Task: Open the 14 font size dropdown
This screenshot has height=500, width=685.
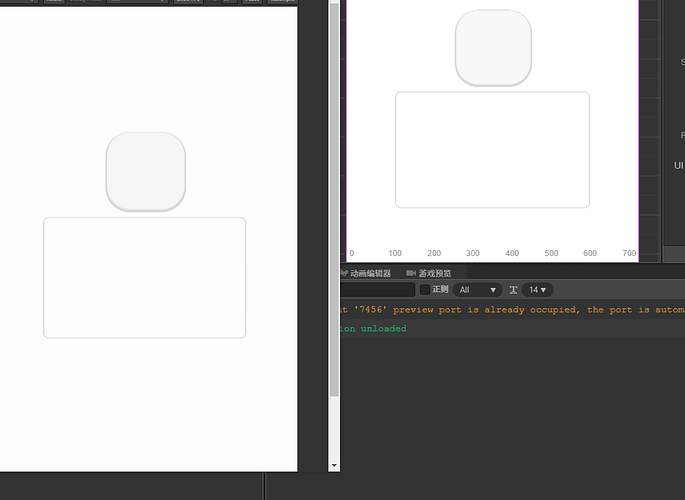Action: 537,290
